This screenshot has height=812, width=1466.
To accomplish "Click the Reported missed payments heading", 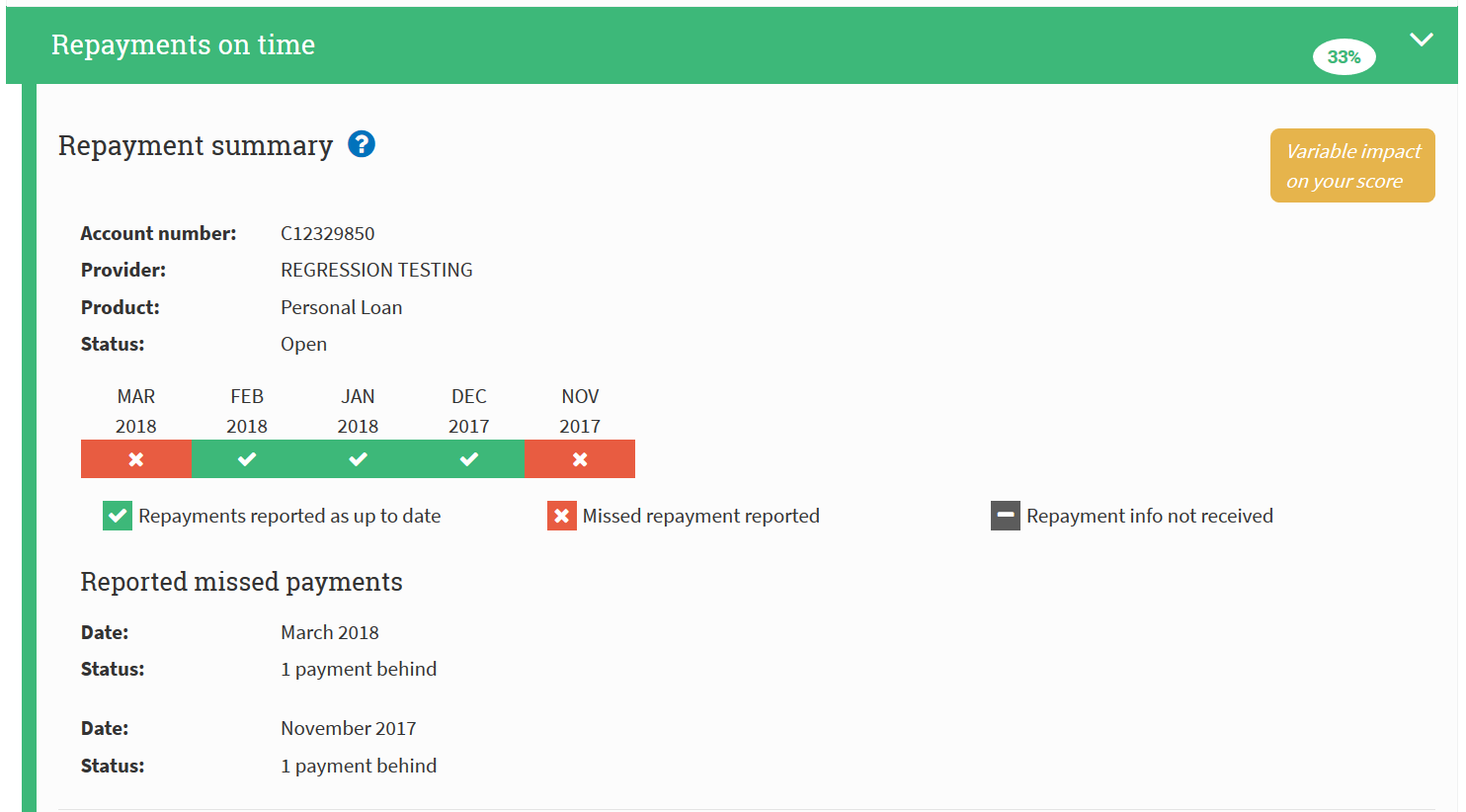I will [241, 582].
